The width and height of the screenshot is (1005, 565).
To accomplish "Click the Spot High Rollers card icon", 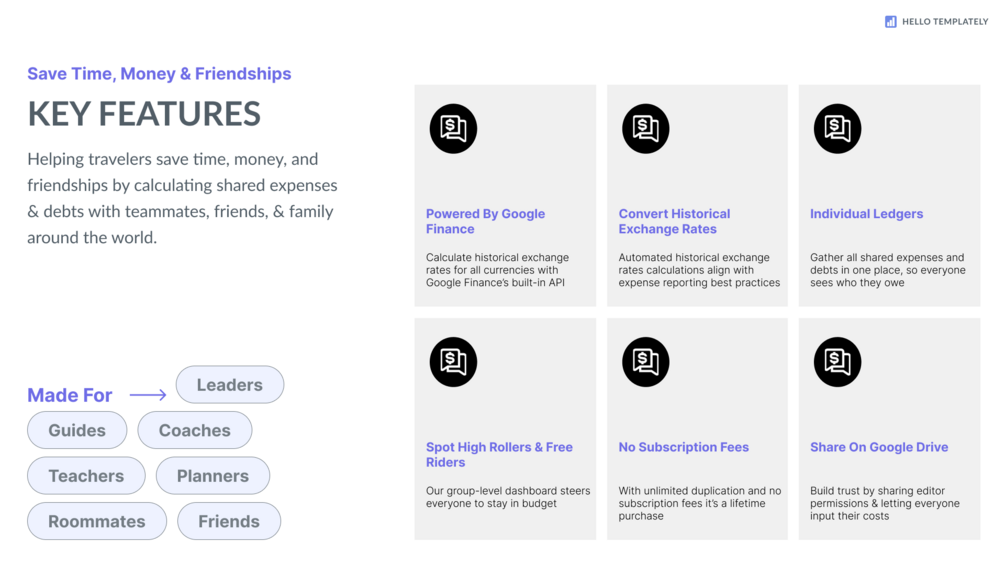I will (453, 362).
